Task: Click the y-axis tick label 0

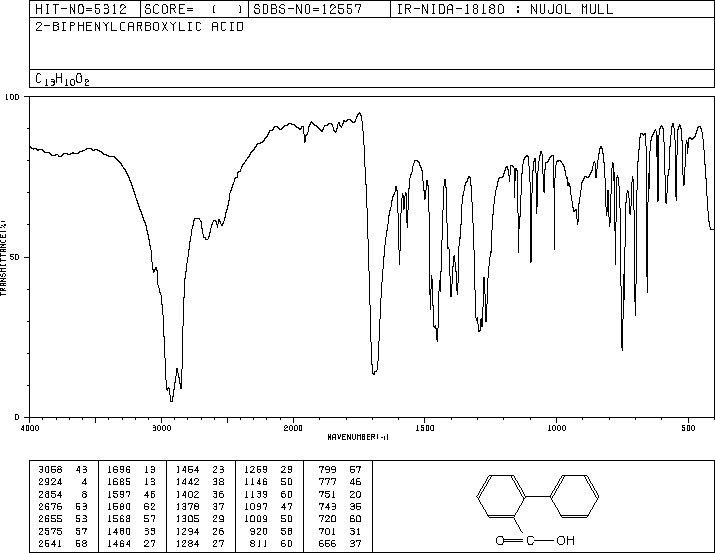Action: 17,417
